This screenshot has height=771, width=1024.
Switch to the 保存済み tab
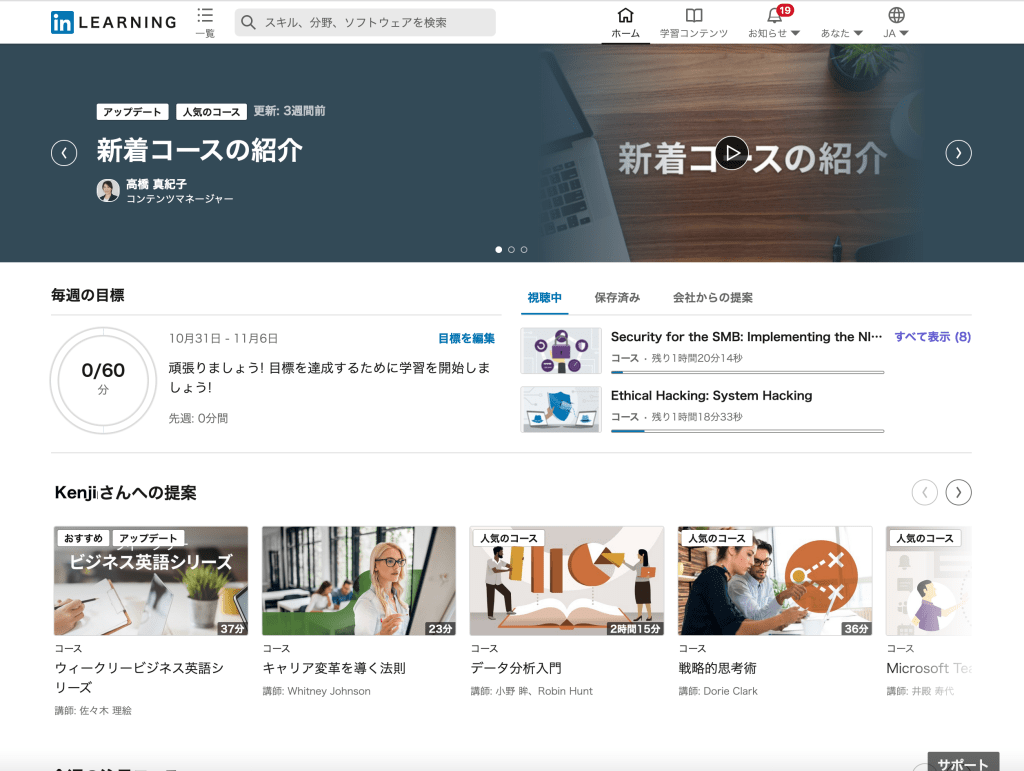617,298
